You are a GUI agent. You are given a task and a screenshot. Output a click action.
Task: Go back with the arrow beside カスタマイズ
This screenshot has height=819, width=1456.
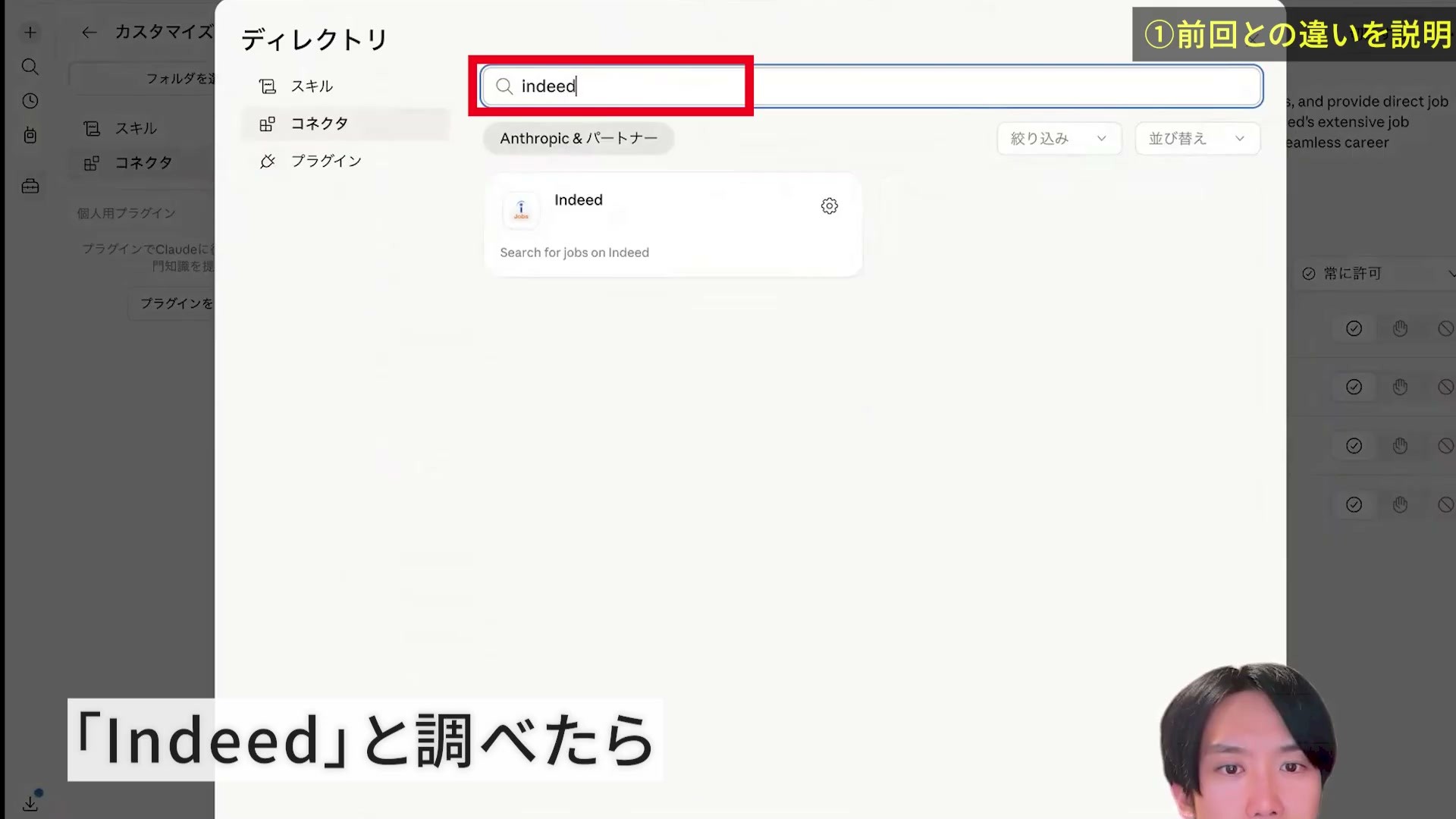click(89, 32)
